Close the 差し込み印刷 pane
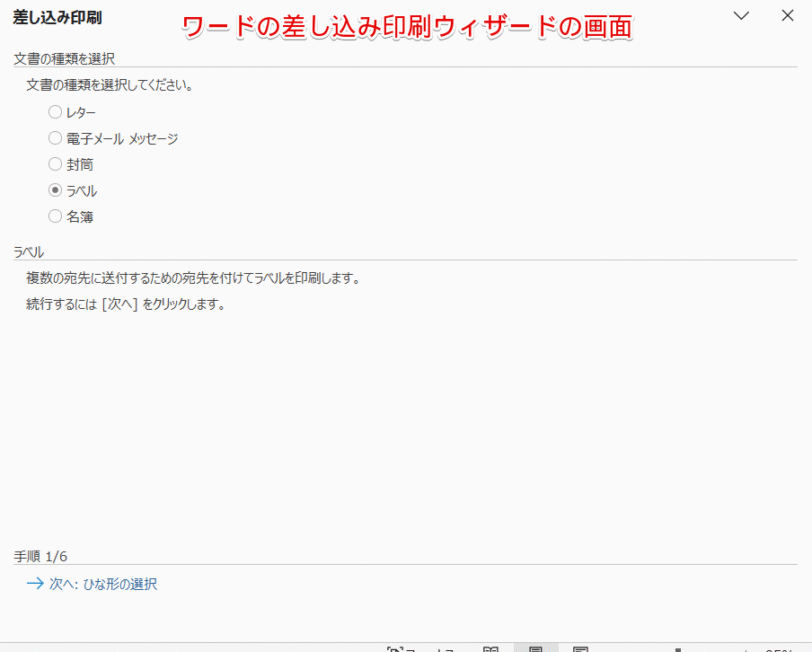Screen dimensions: 812x652 [x=785, y=16]
